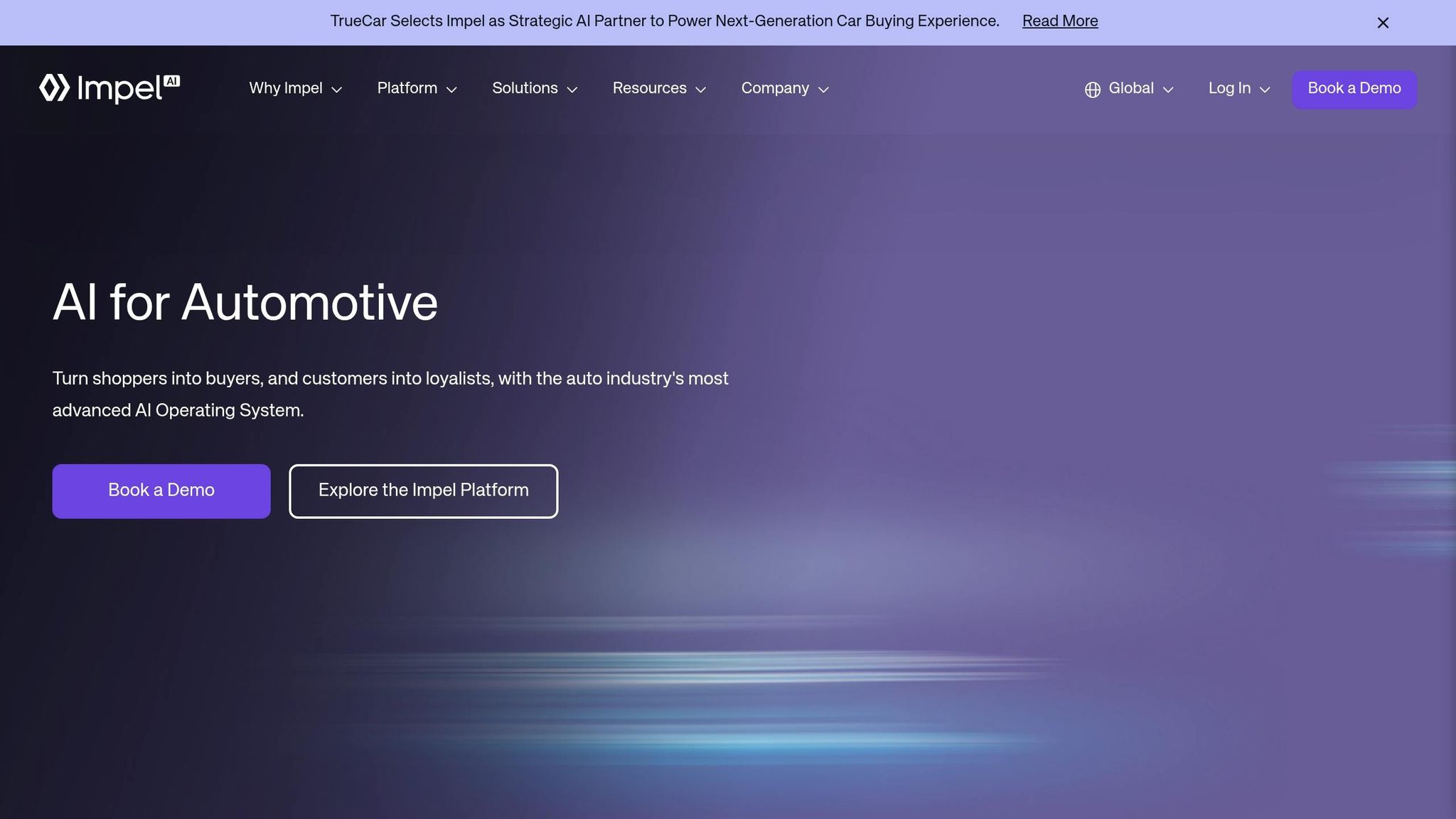Click the chevron arrow beside Platform

tap(451, 90)
